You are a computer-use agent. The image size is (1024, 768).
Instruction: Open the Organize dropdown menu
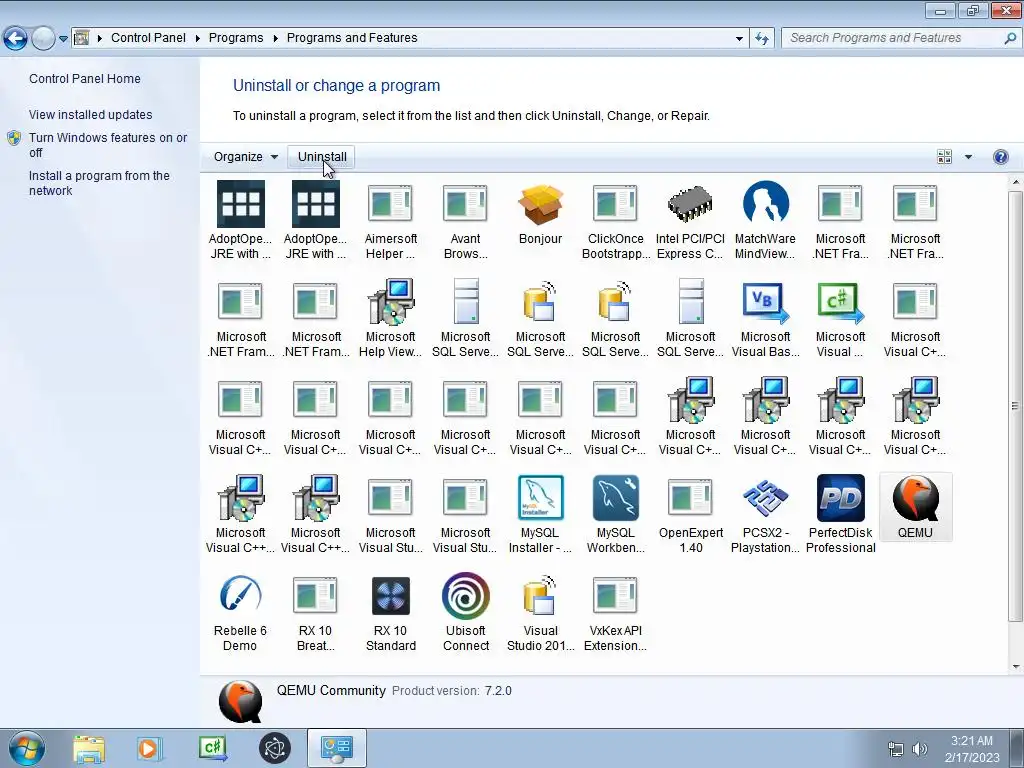pos(246,157)
